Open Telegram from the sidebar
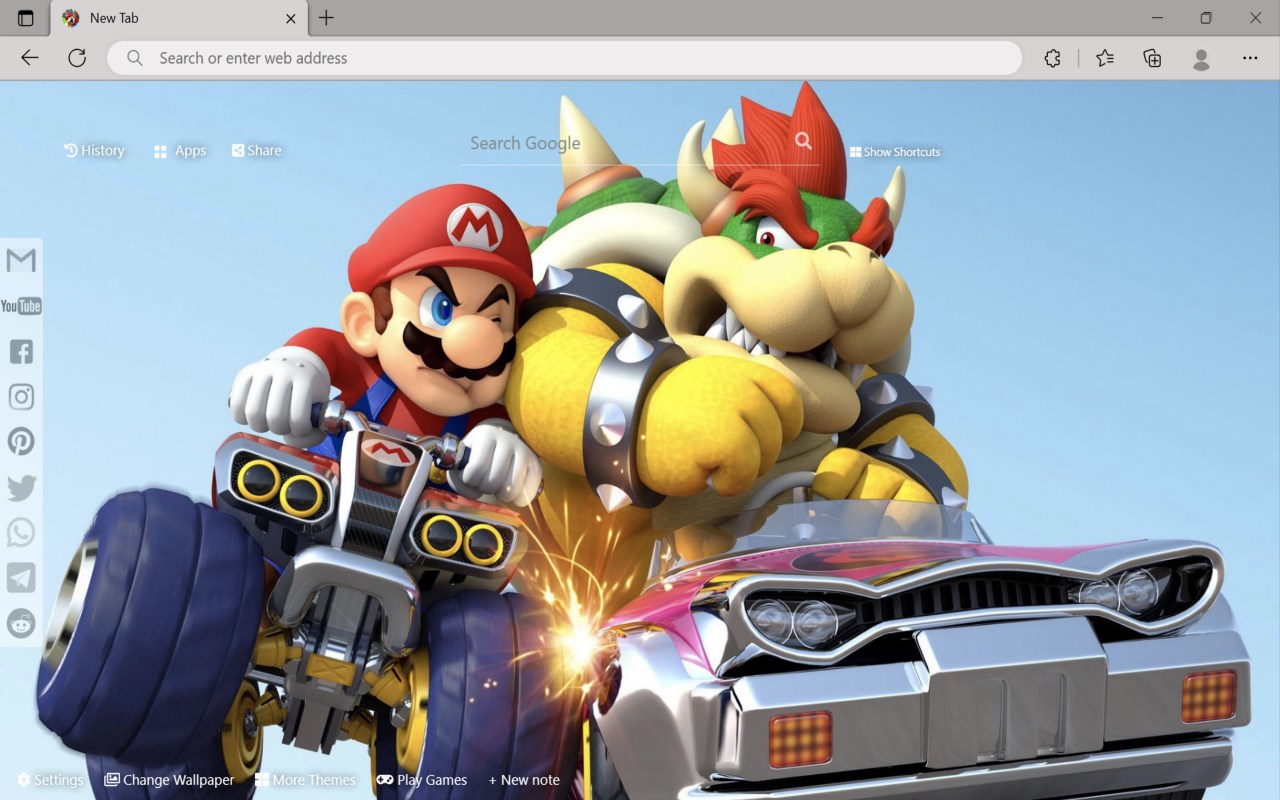The width and height of the screenshot is (1280, 800). pyautogui.click(x=21, y=578)
